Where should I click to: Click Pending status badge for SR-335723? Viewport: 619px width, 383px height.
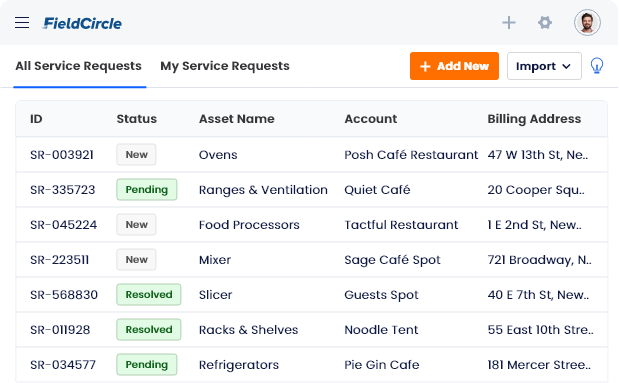(x=146, y=190)
